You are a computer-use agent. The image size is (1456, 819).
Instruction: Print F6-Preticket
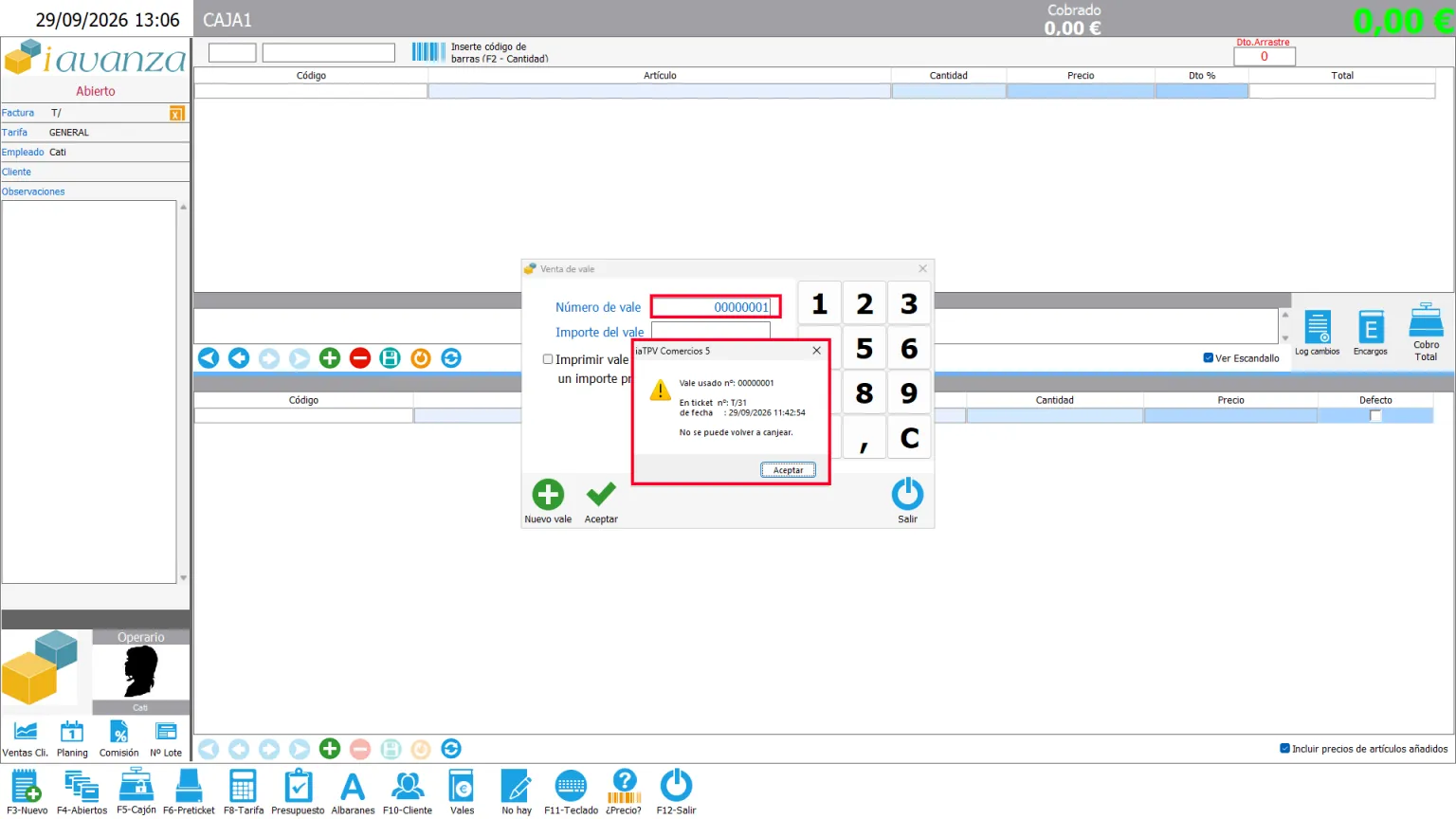tap(189, 786)
